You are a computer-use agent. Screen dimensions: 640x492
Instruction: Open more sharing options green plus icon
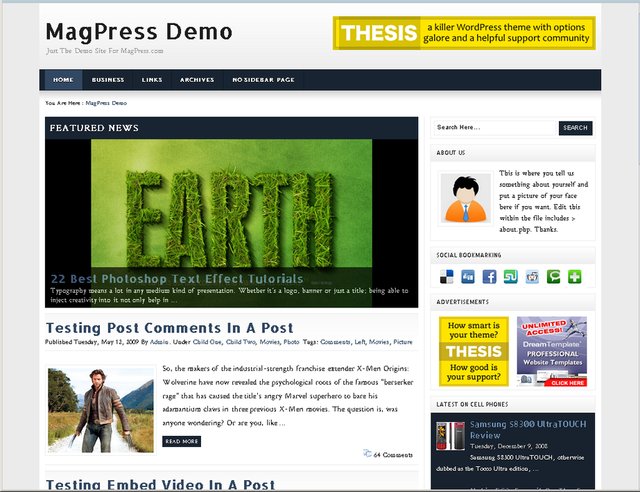tap(575, 277)
